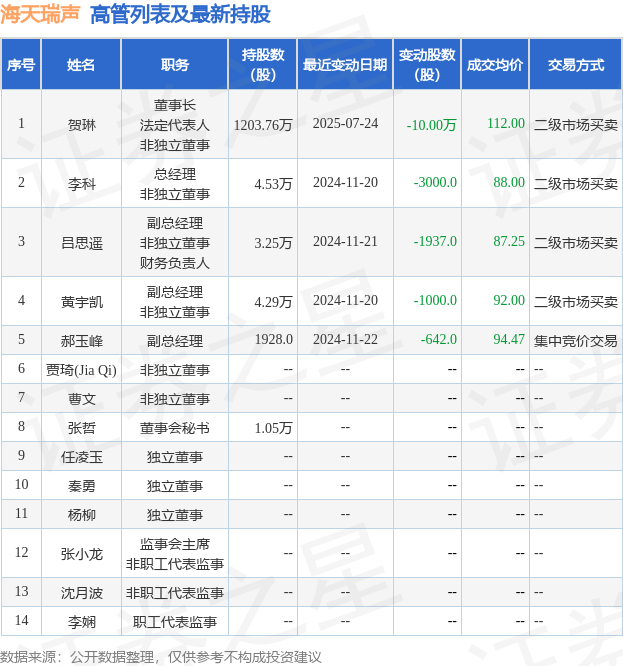Click row number 14
The image size is (623, 666).
pos(21,620)
